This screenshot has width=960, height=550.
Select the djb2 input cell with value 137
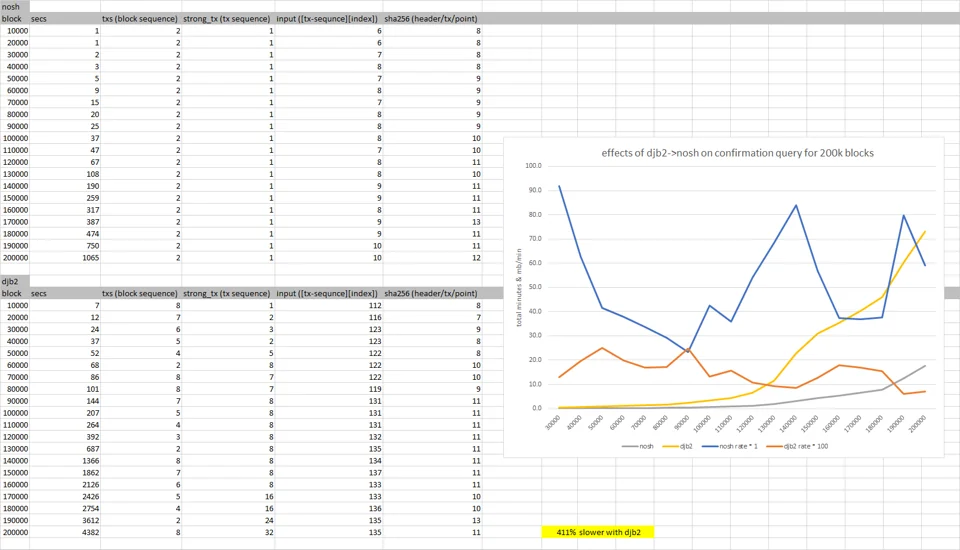pyautogui.click(x=329, y=473)
